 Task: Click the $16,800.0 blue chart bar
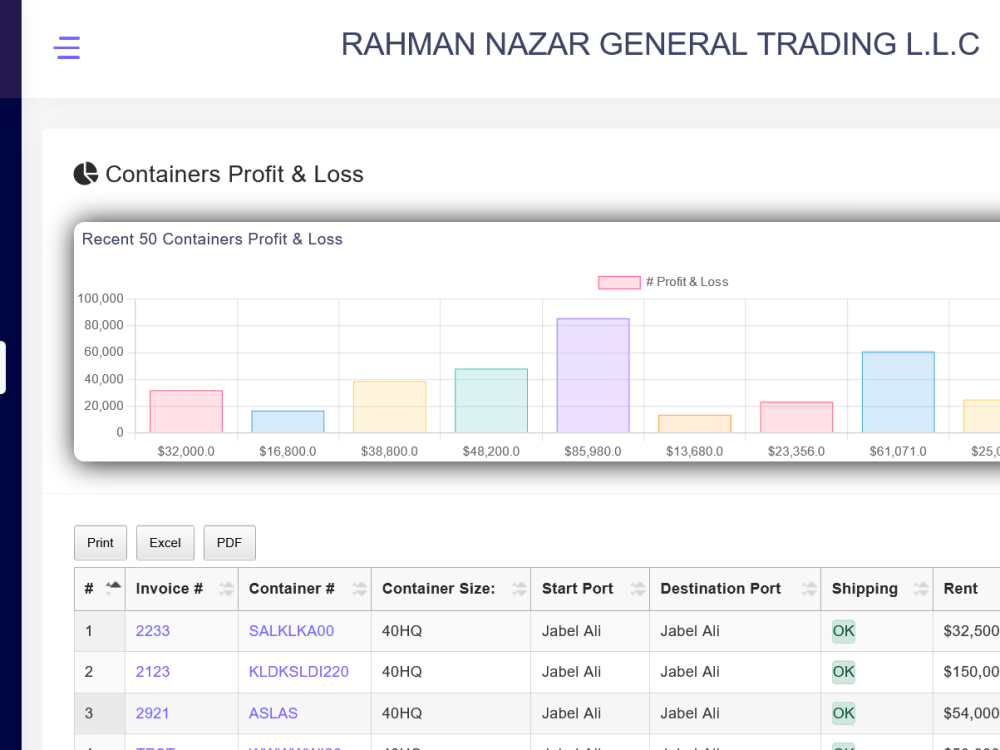(288, 422)
